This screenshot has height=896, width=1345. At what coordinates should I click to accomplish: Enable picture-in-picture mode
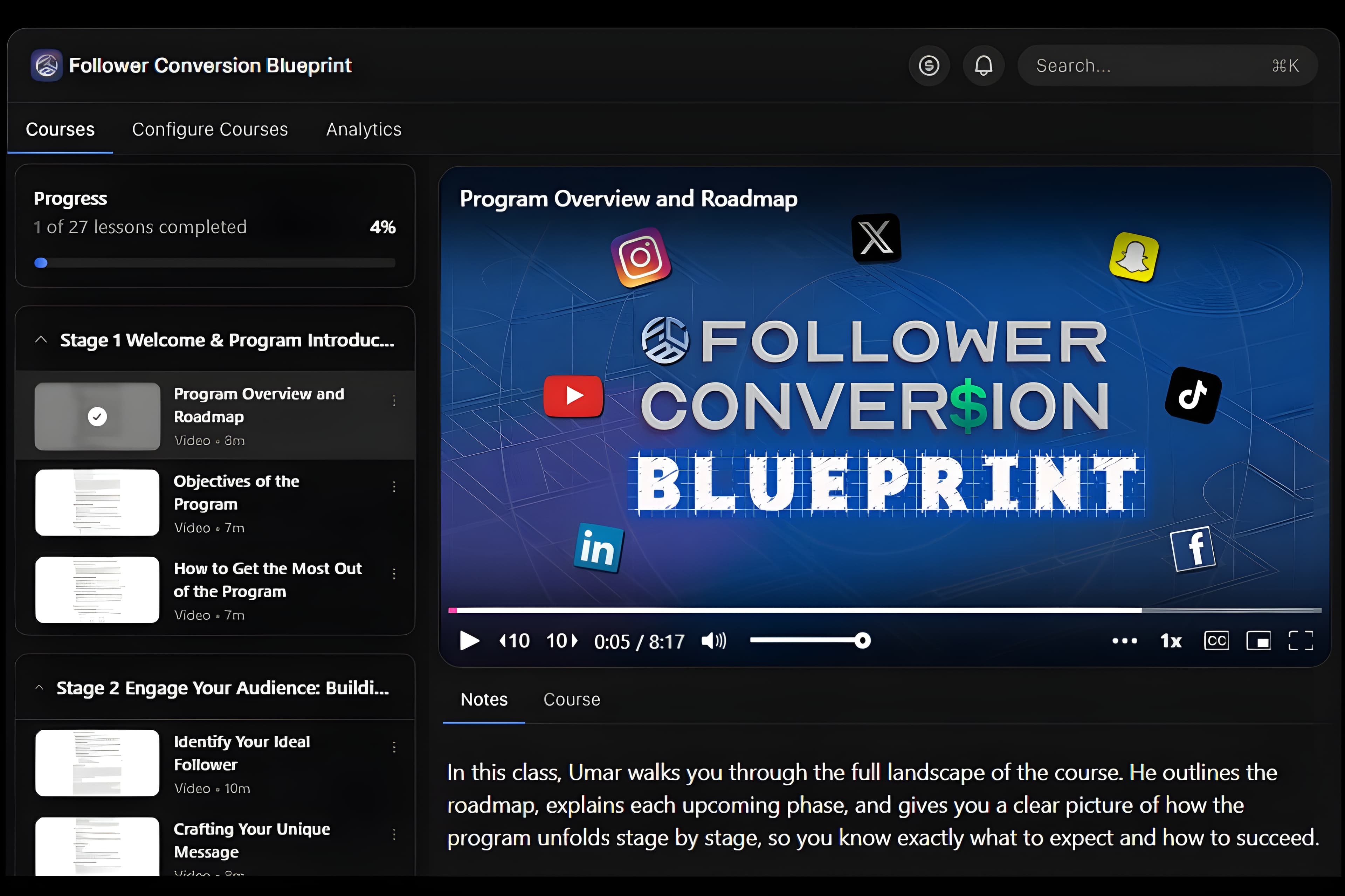[1258, 641]
